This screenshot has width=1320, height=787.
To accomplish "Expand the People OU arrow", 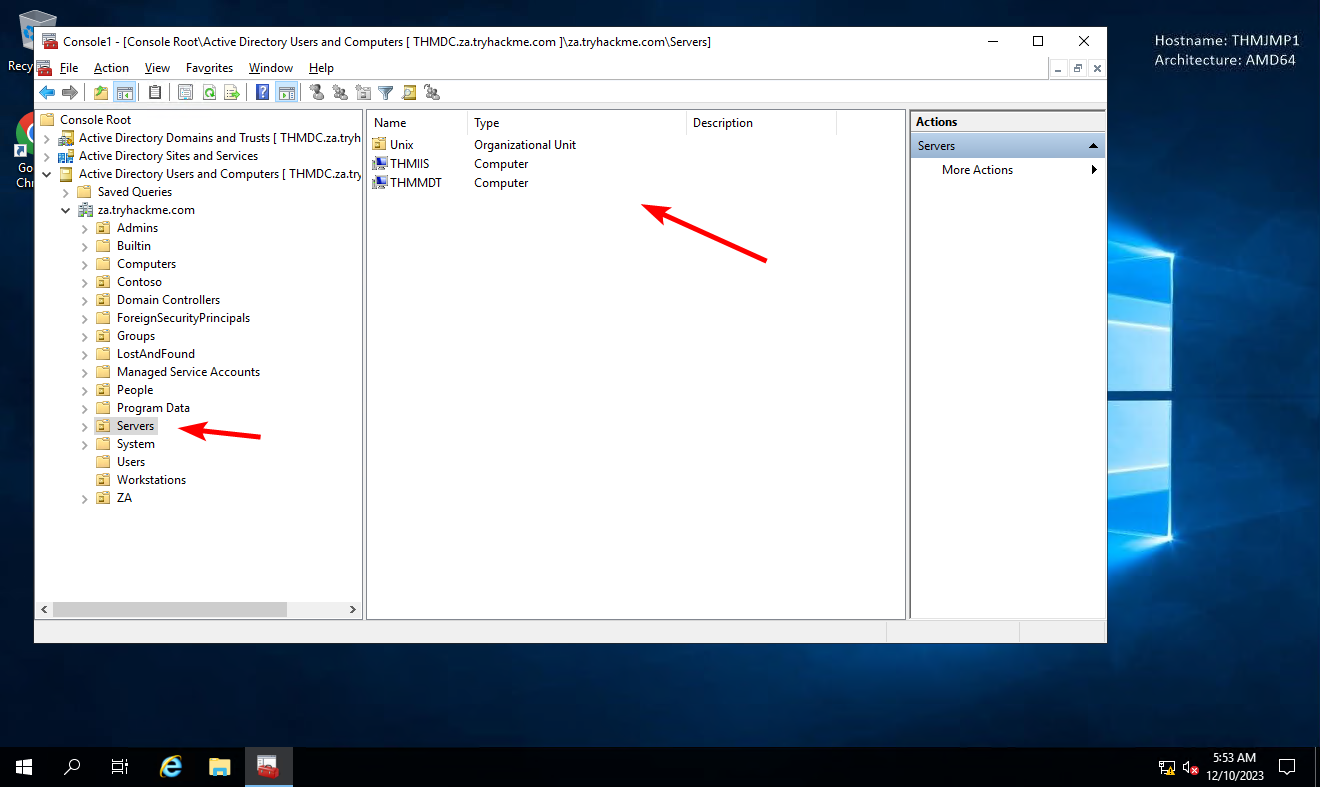I will (84, 390).
